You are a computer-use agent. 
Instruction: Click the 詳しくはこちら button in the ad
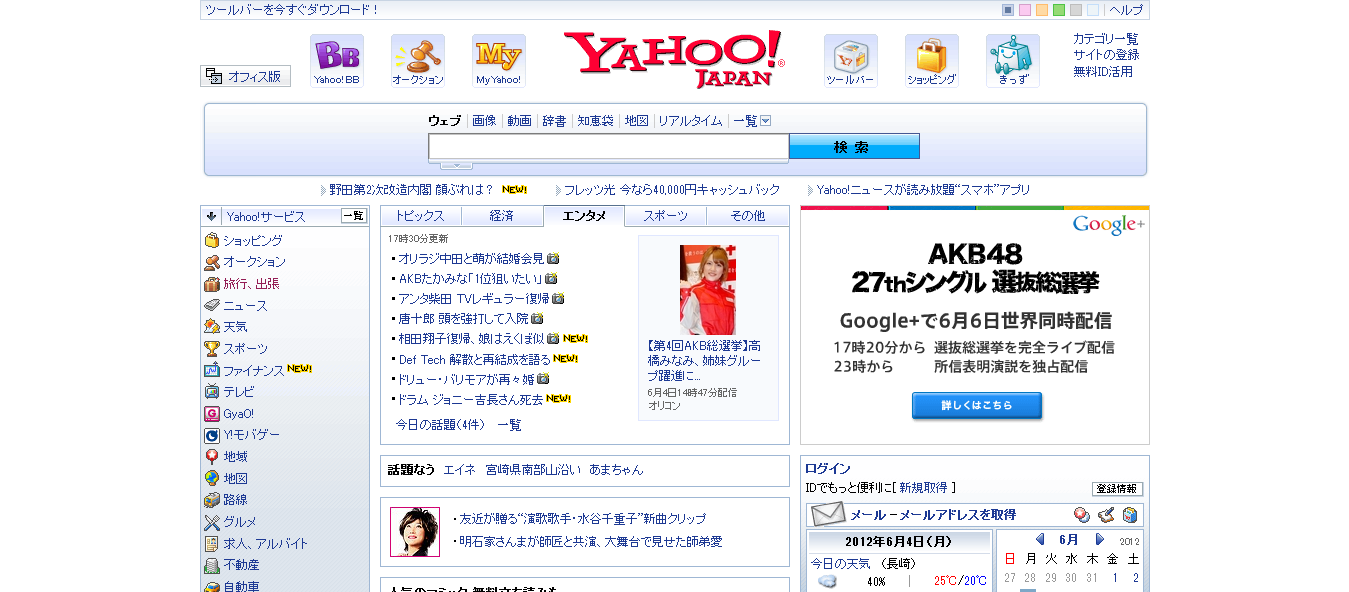(x=977, y=406)
